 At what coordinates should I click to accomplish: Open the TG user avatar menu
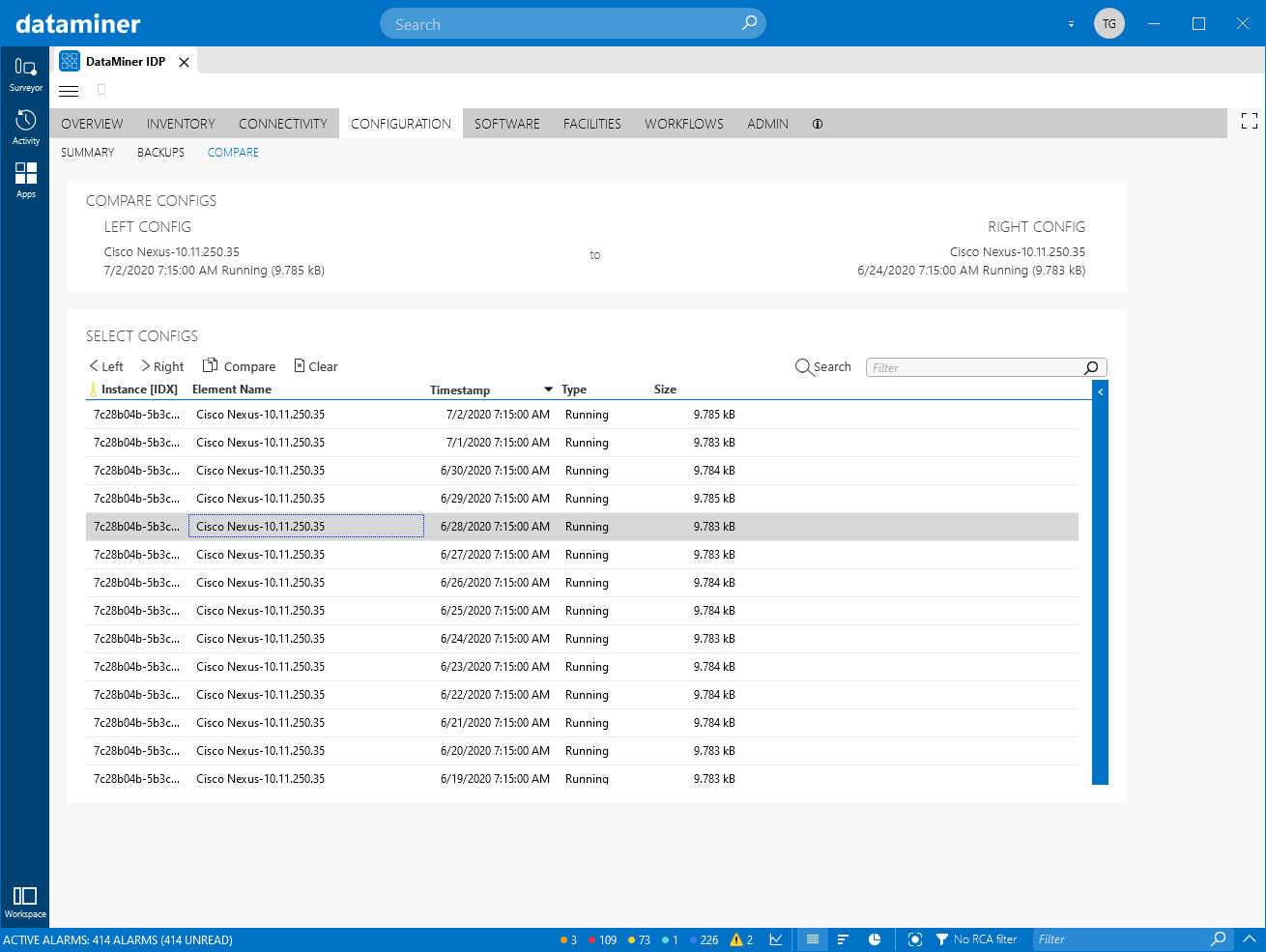point(1109,23)
